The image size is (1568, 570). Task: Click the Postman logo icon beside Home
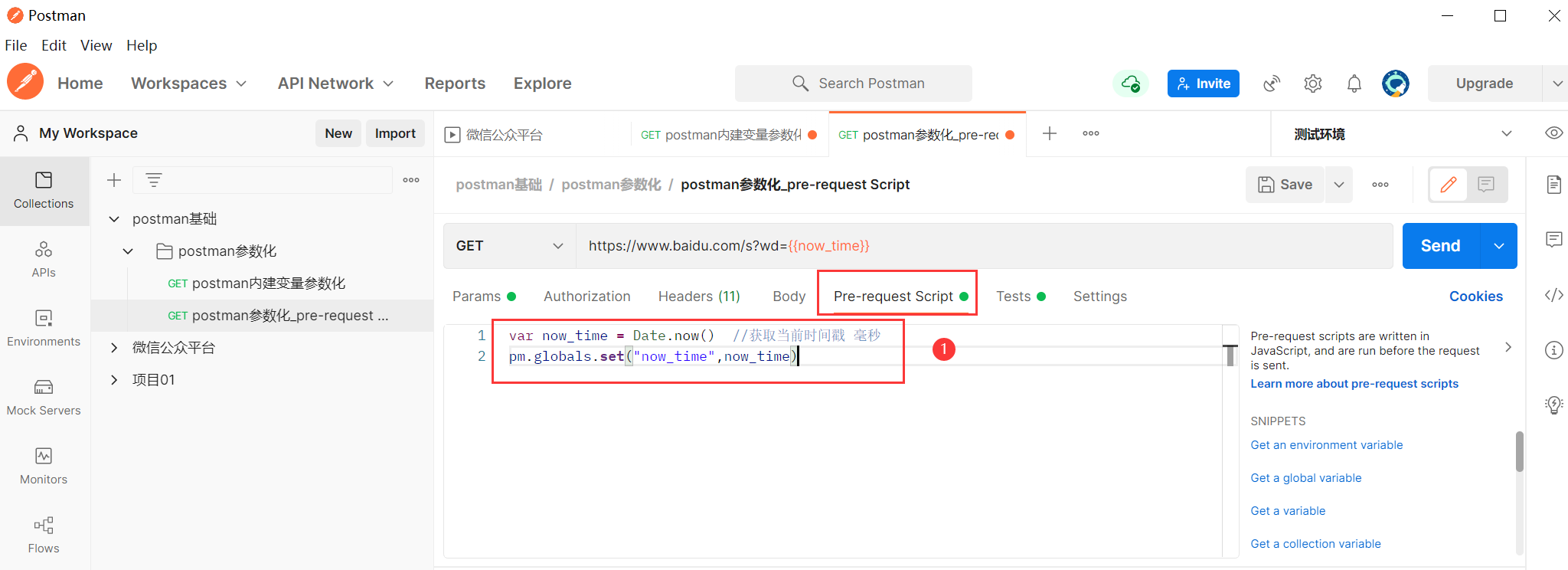(25, 82)
